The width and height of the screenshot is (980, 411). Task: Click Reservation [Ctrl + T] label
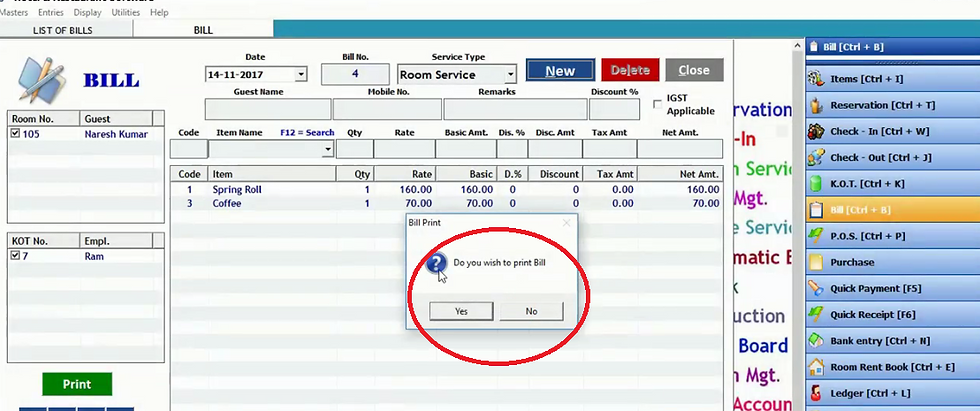coord(882,106)
